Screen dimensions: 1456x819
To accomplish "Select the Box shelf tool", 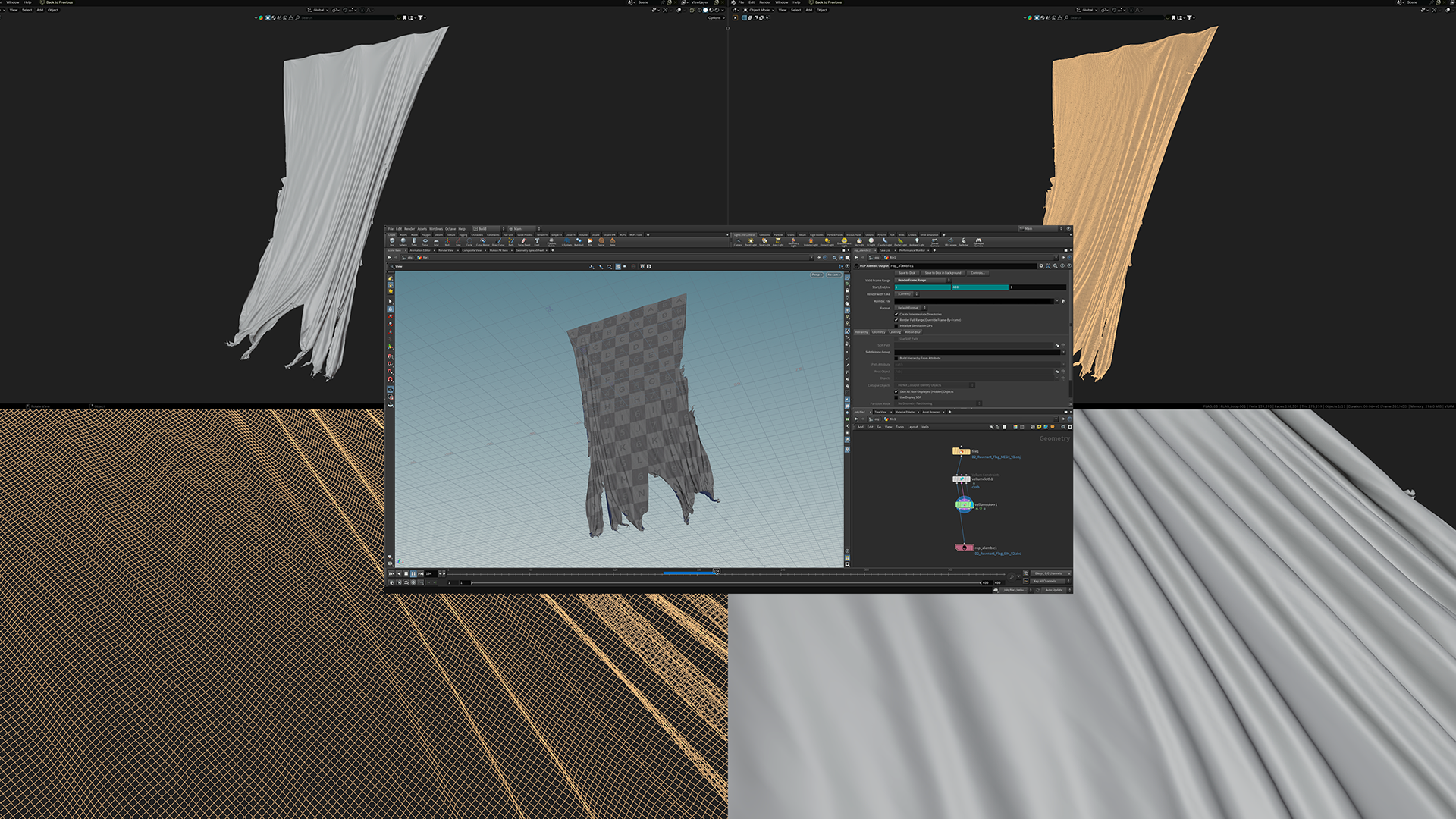I will 392,241.
